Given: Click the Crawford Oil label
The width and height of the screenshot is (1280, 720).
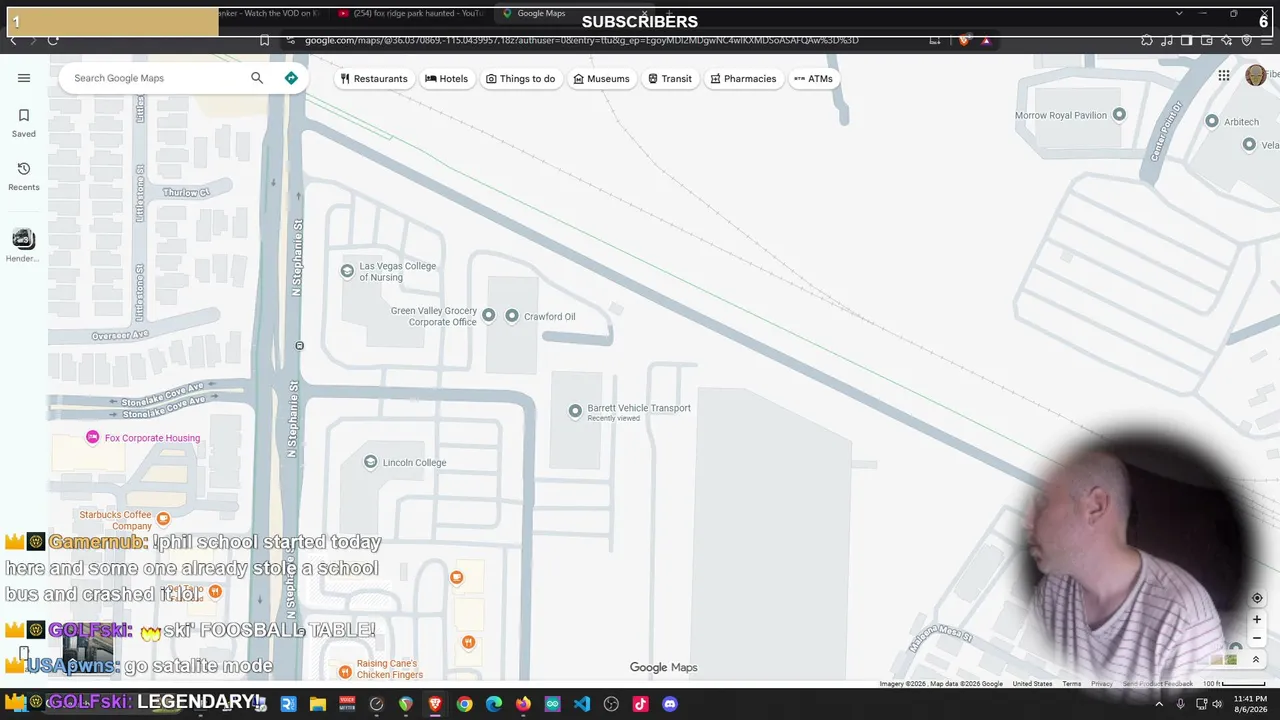Looking at the screenshot, I should point(550,317).
